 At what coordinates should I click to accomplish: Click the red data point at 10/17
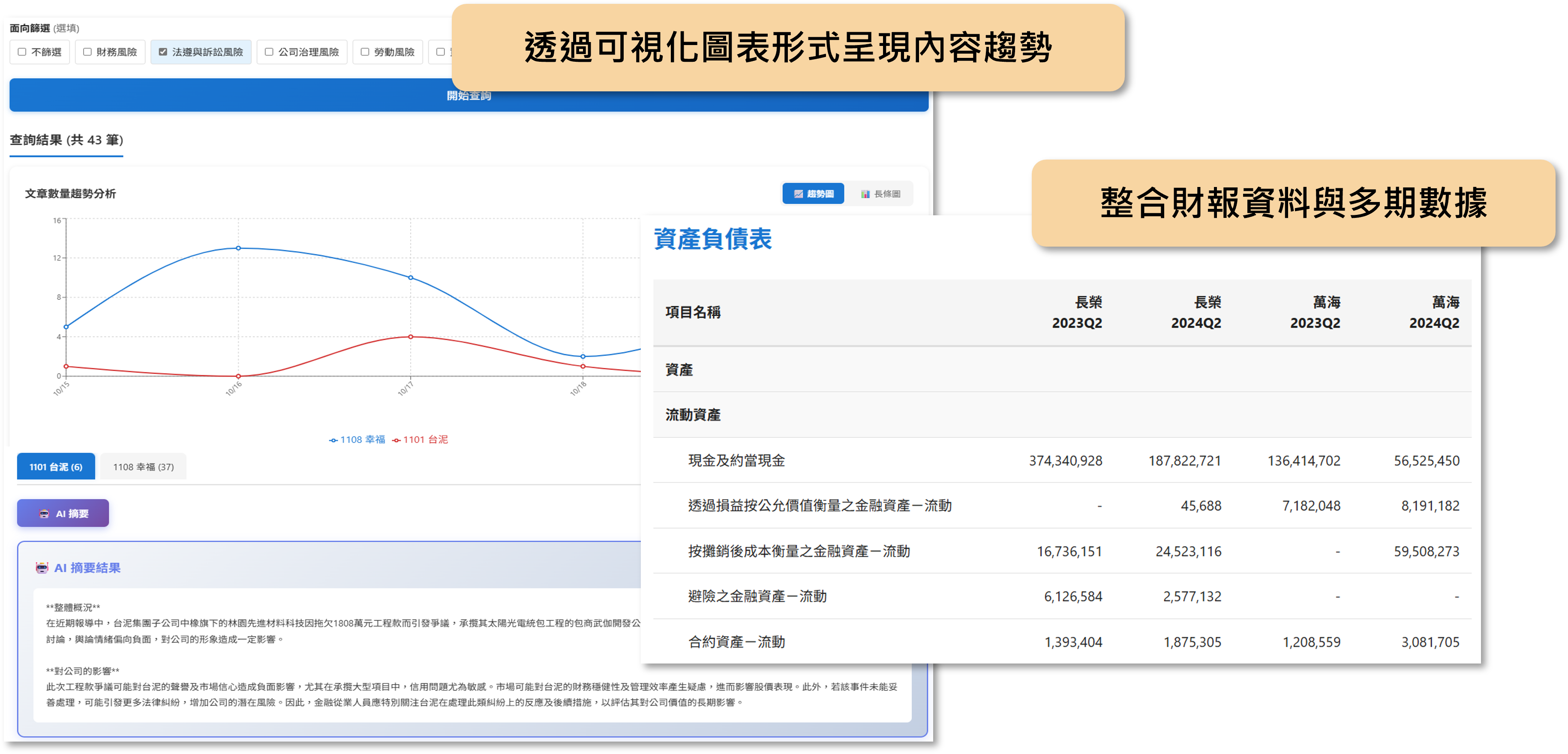[410, 337]
